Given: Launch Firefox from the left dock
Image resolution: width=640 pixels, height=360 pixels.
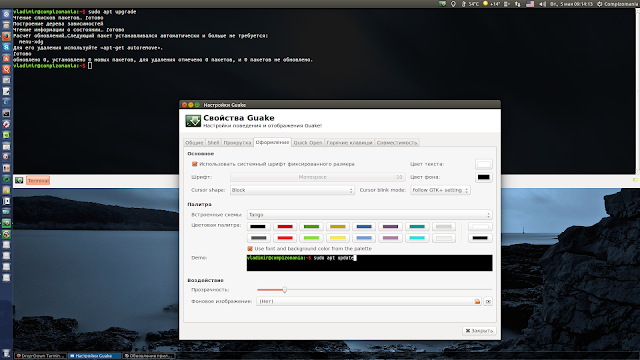Looking at the screenshot, I should click(x=6, y=36).
